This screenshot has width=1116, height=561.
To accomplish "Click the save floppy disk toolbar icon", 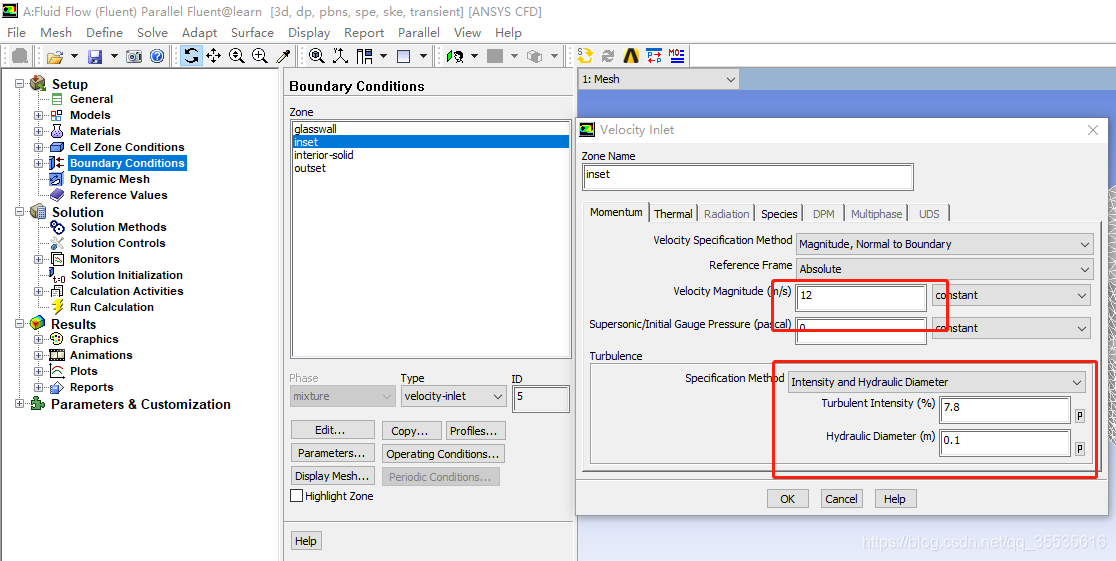I will pos(95,56).
